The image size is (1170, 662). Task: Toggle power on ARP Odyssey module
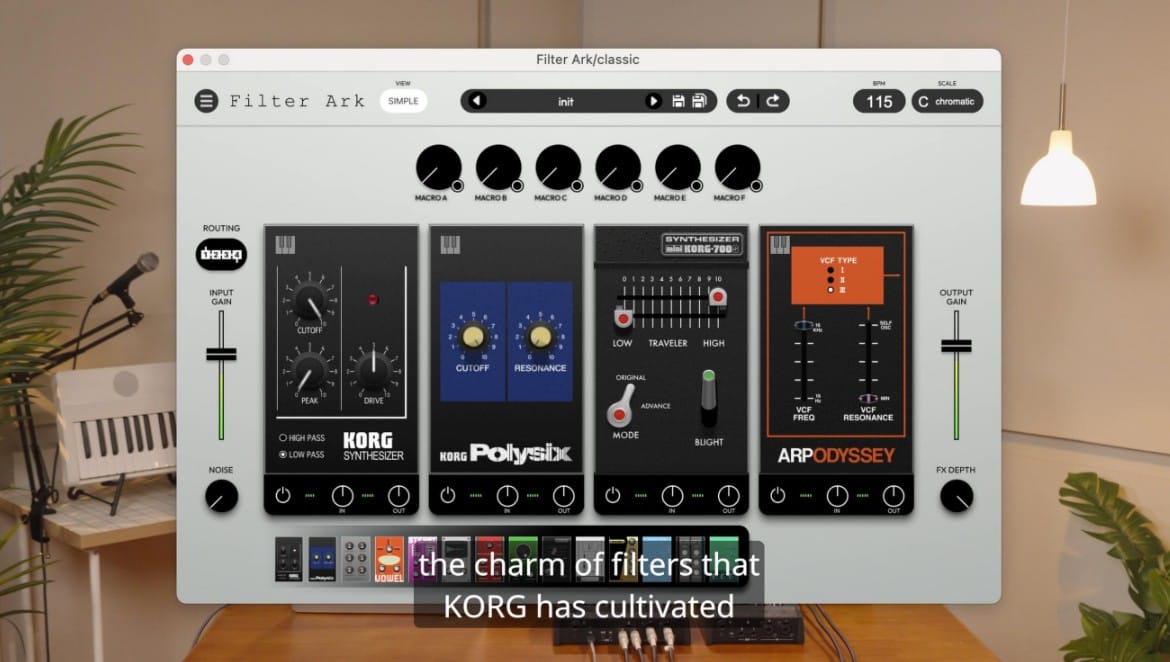pyautogui.click(x=778, y=495)
